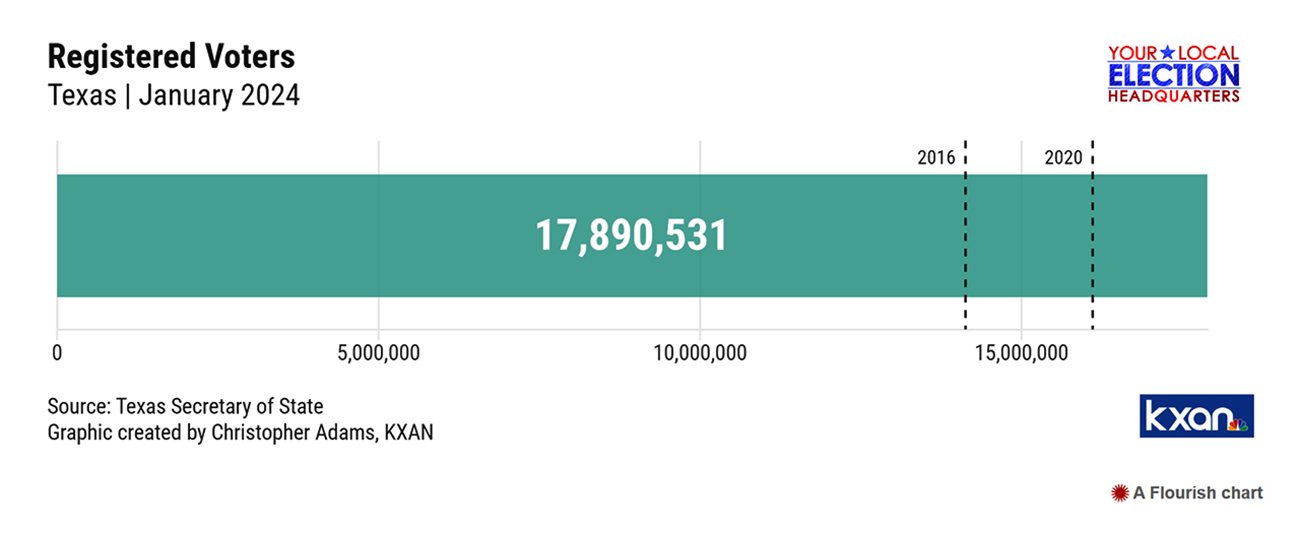Select the 2016 marker label
Screen dimensions: 1300x533
tap(936, 158)
